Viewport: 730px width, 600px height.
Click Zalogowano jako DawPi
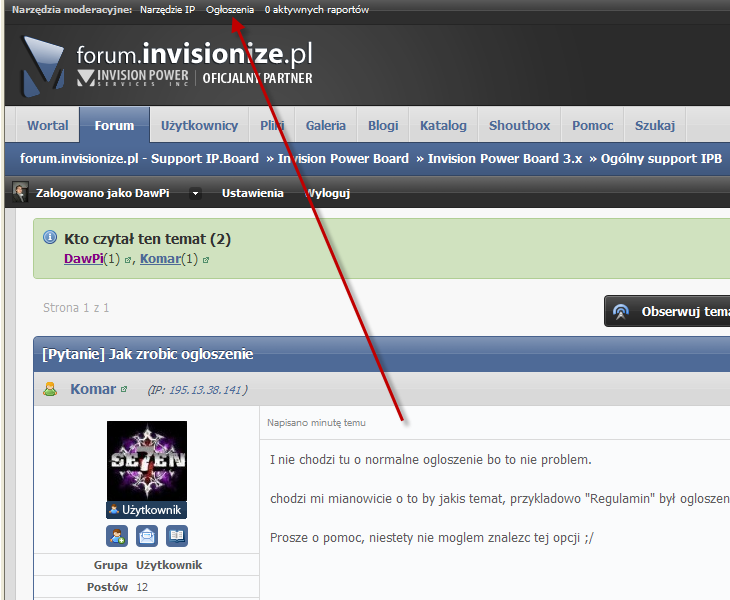(102, 193)
